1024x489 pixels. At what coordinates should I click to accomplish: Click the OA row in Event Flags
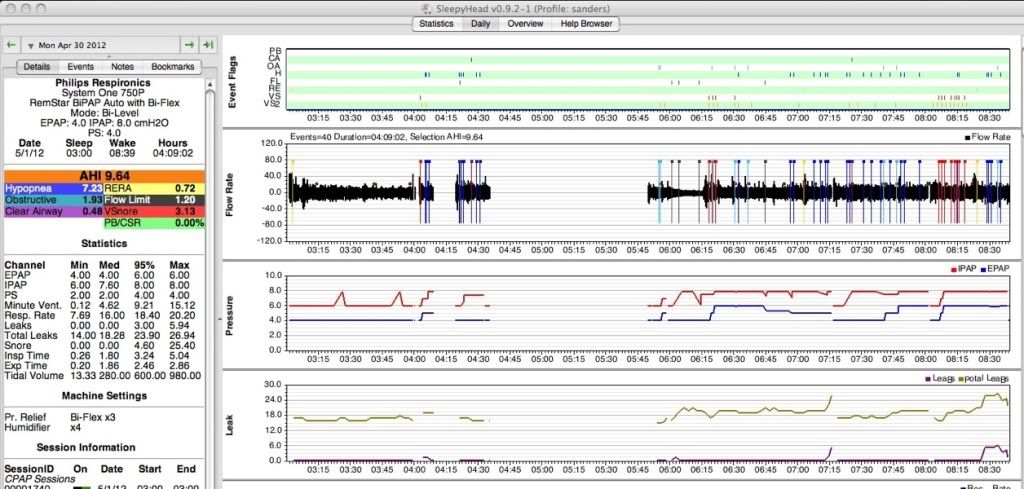[x=648, y=67]
